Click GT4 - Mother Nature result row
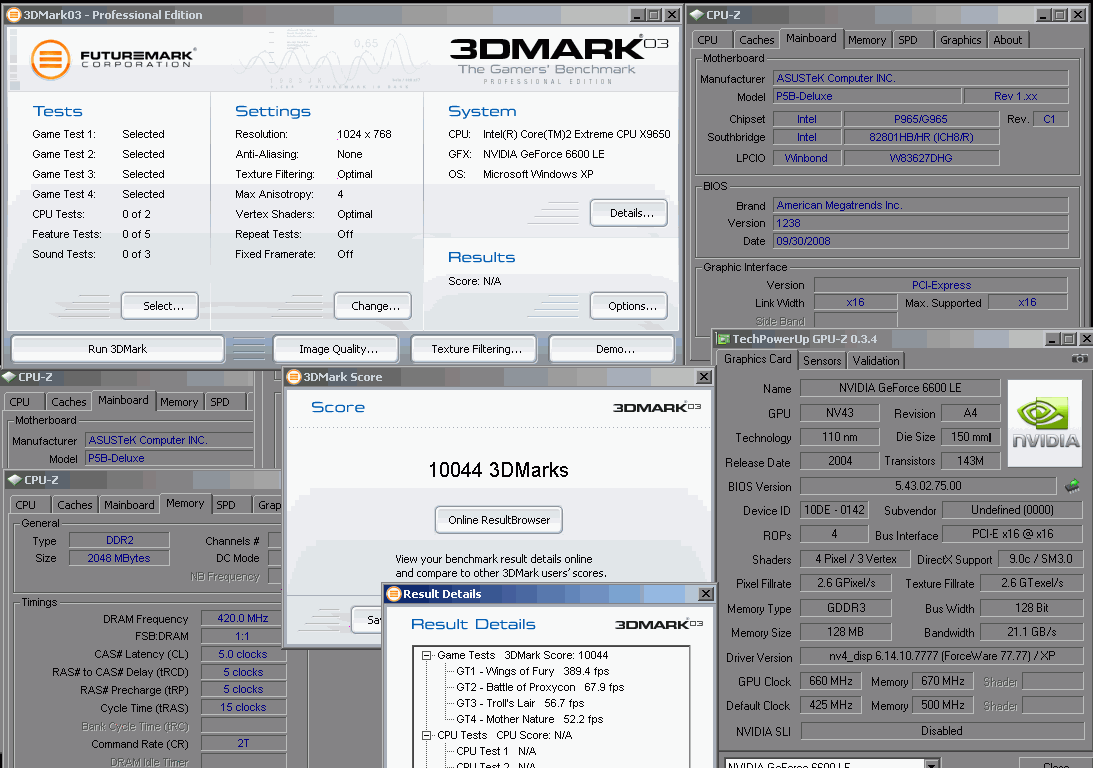Screen dimensions: 1093x768 pyautogui.click(x=530, y=719)
